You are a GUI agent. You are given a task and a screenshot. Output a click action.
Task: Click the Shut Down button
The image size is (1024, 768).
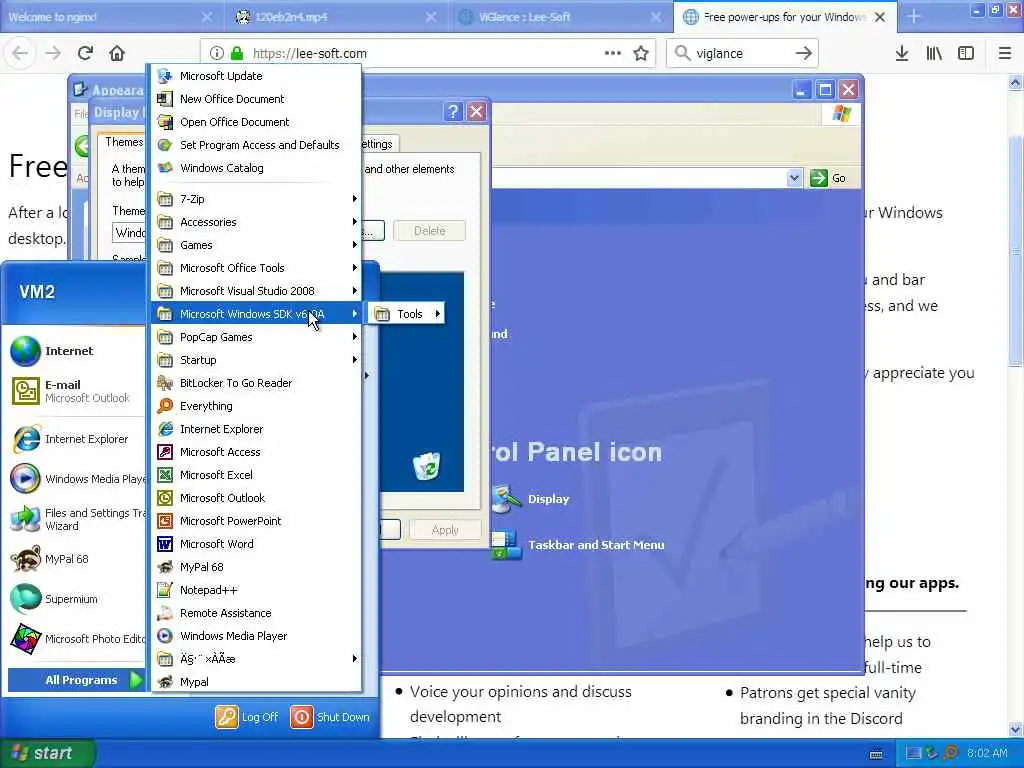(x=330, y=717)
